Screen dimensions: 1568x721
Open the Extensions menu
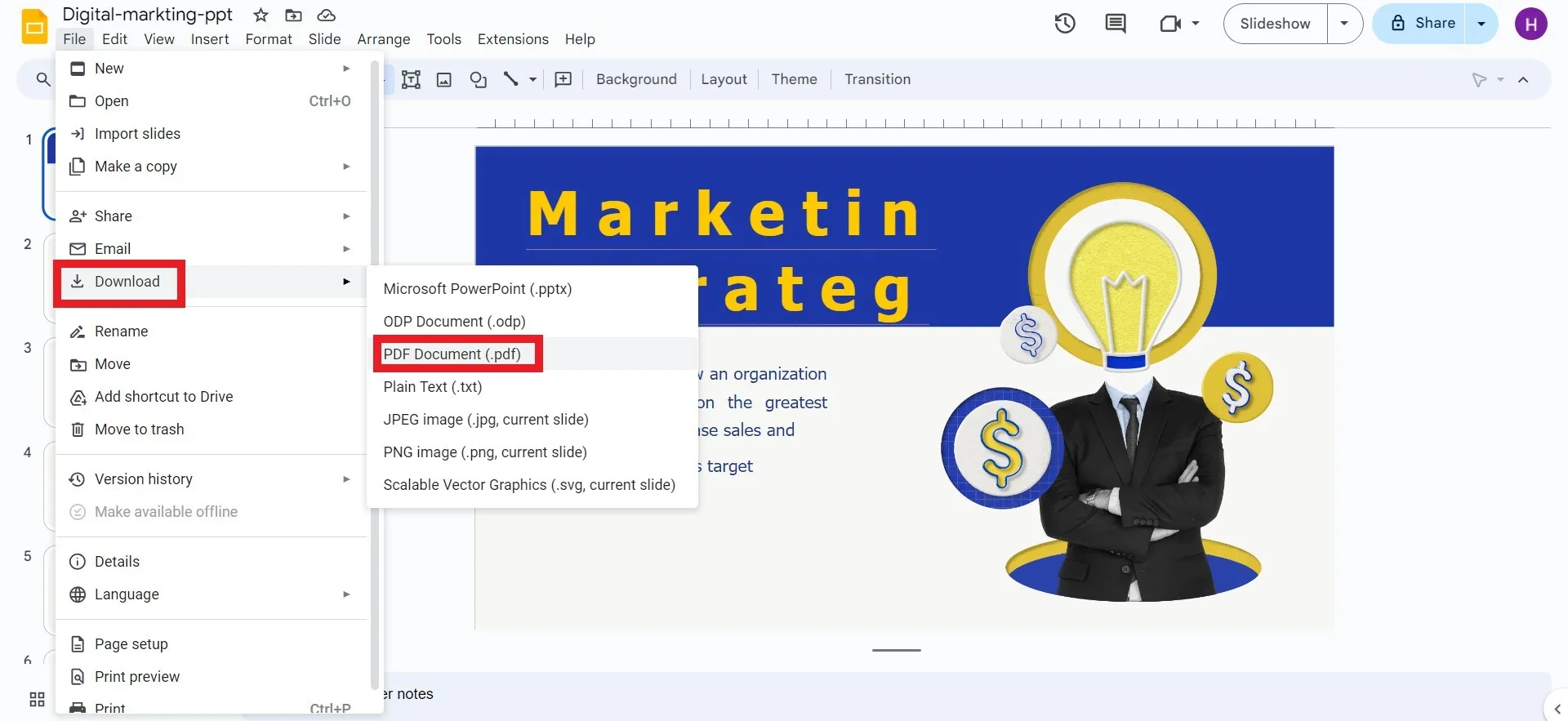pyautogui.click(x=513, y=39)
